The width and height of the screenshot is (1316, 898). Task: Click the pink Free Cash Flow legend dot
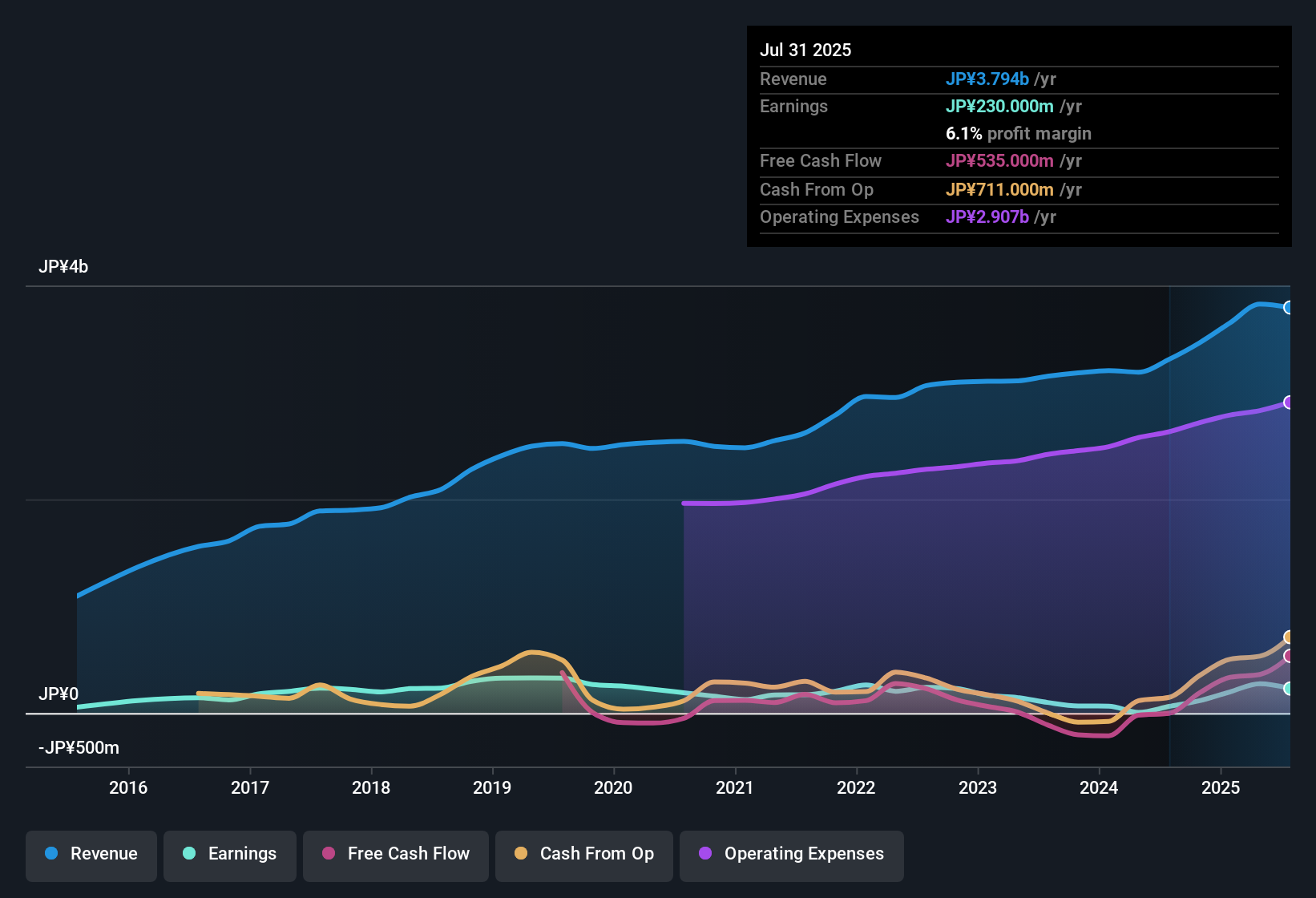tap(328, 854)
